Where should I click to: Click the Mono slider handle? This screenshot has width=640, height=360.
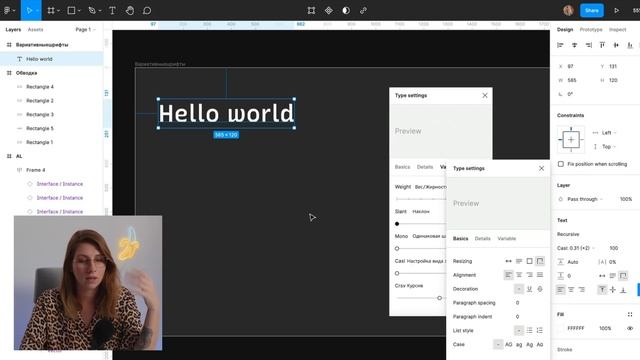click(x=397, y=248)
